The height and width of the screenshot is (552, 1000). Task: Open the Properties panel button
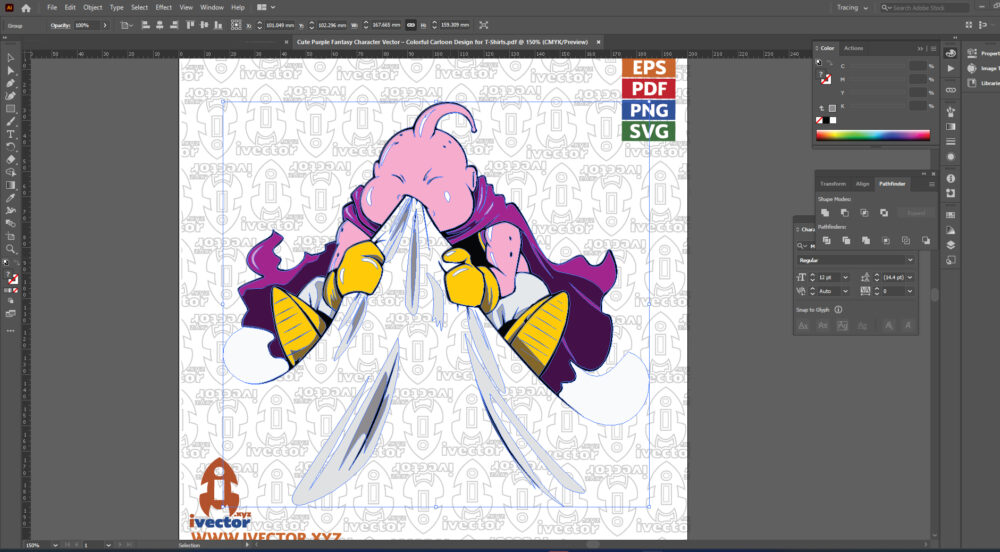(983, 54)
